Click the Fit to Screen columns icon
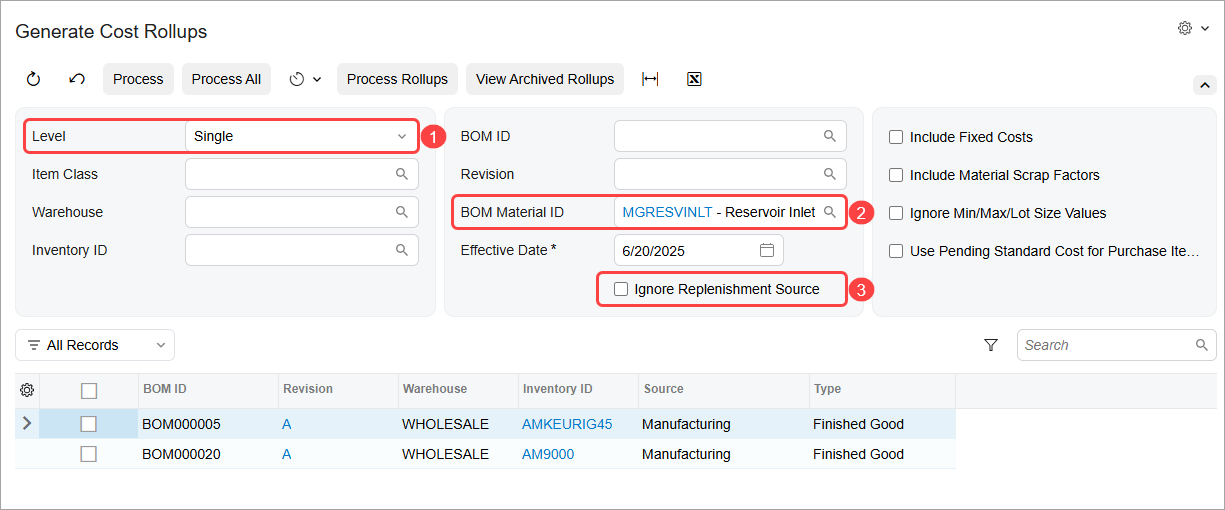The image size is (1225, 510). pyautogui.click(x=650, y=79)
